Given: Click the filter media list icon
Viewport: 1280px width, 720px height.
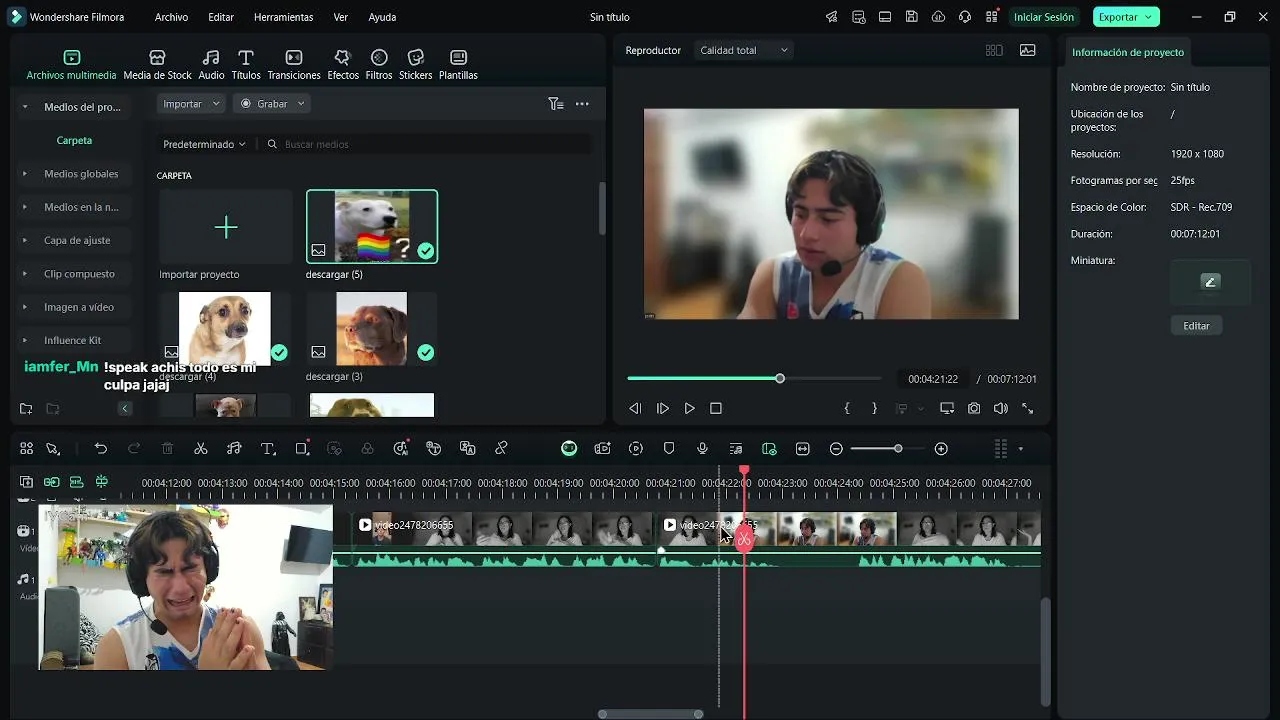Looking at the screenshot, I should 556,104.
